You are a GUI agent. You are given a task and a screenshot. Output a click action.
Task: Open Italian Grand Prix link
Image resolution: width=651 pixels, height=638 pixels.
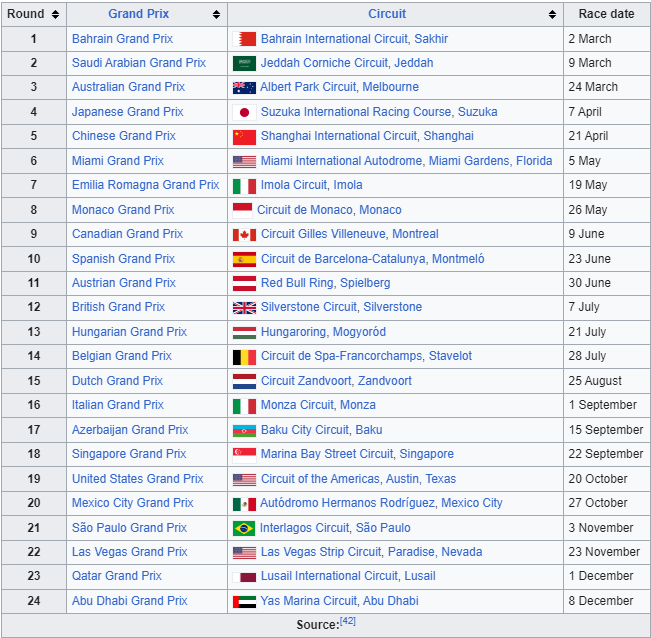(117, 405)
